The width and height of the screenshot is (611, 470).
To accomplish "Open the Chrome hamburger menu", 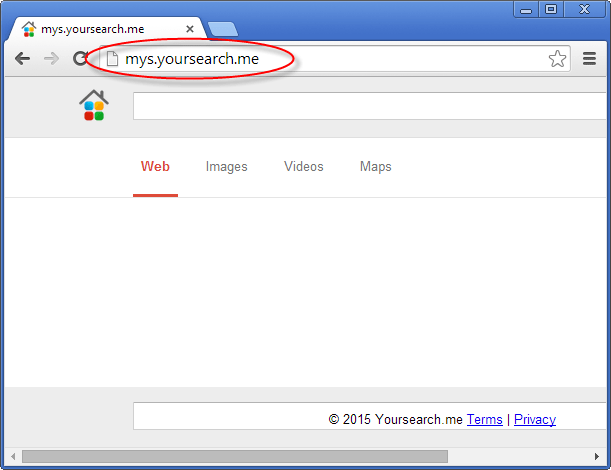I will [589, 59].
